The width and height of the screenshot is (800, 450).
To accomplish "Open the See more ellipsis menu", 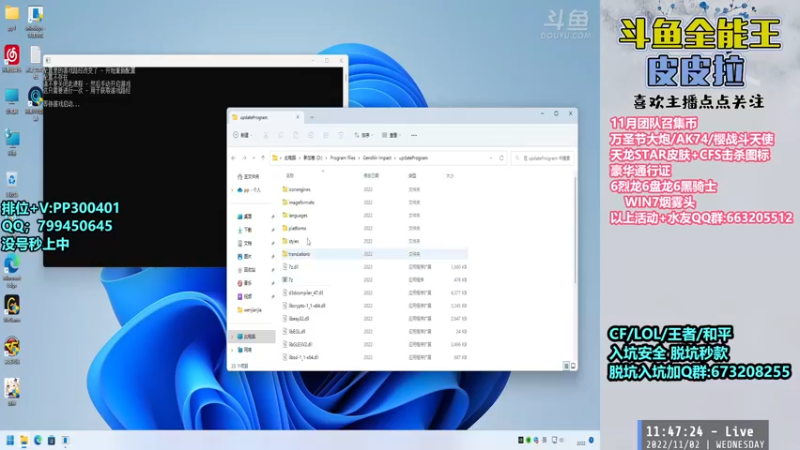I will click(414, 135).
